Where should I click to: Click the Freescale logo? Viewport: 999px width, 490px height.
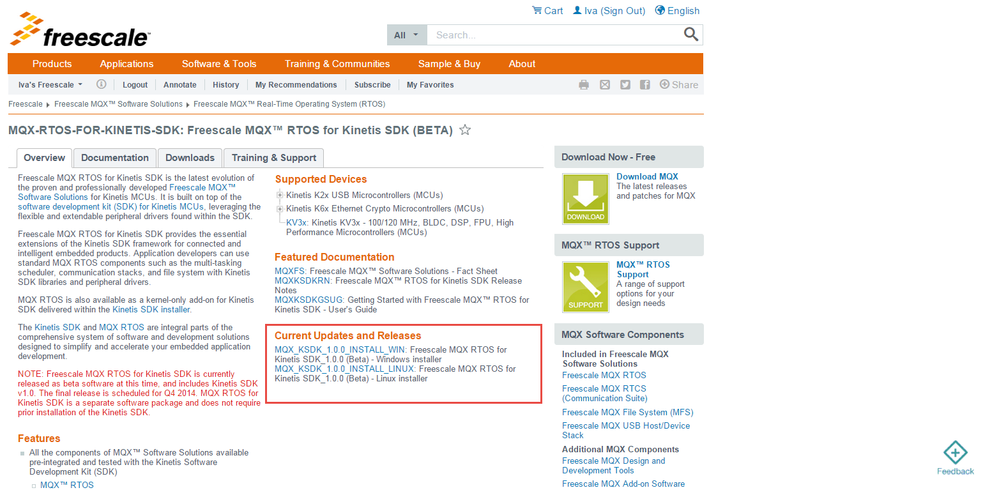(80, 30)
